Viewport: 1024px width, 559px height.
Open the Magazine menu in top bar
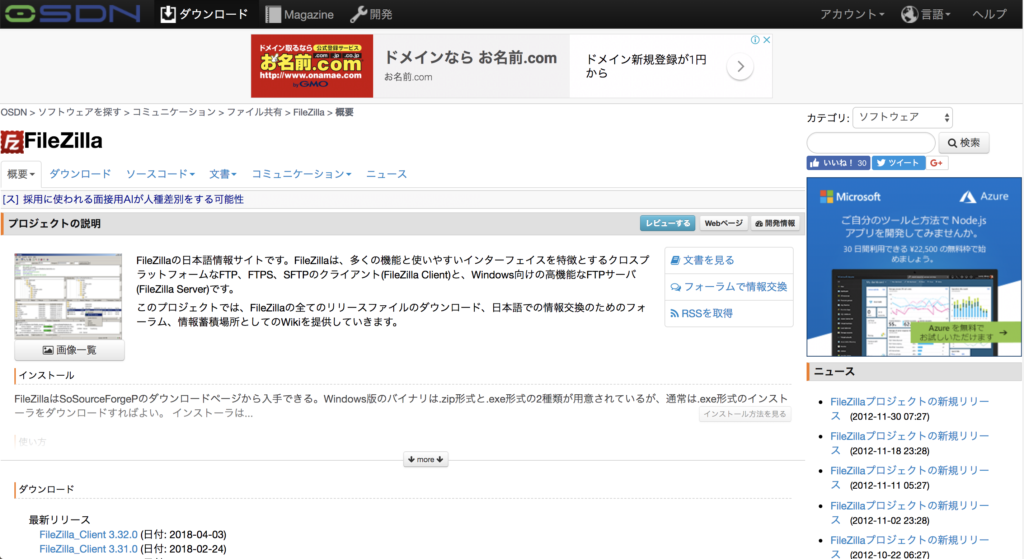click(300, 14)
